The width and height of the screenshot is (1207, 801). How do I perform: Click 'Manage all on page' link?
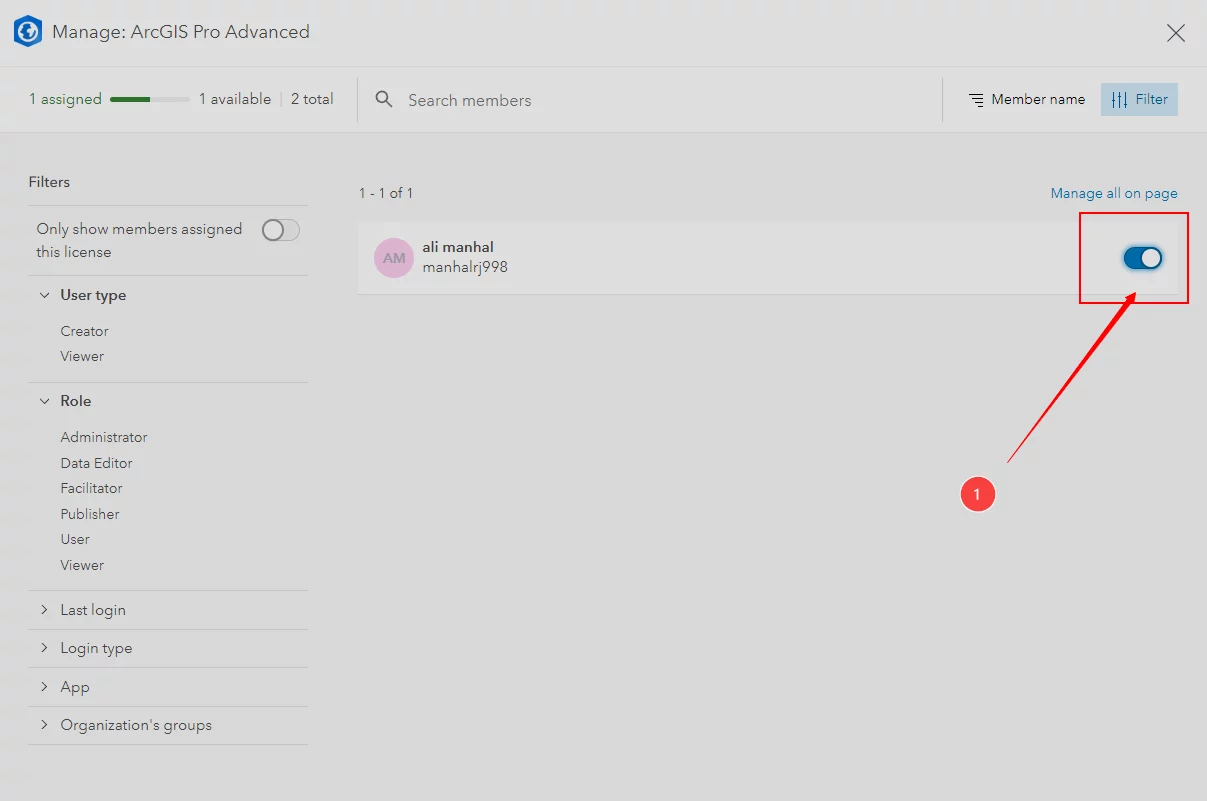(1114, 193)
